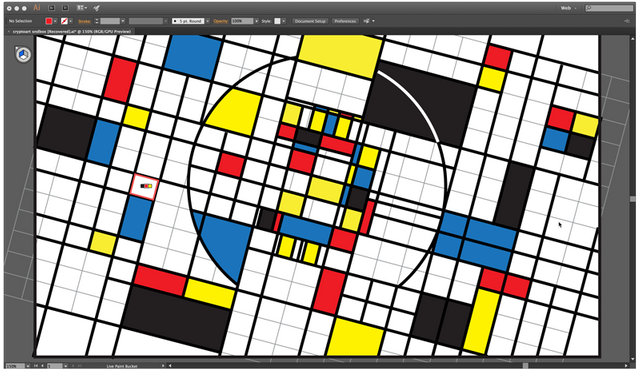Close the cryptoart sndbox document tab
This screenshot has height=373, width=640.
click(x=9, y=31)
